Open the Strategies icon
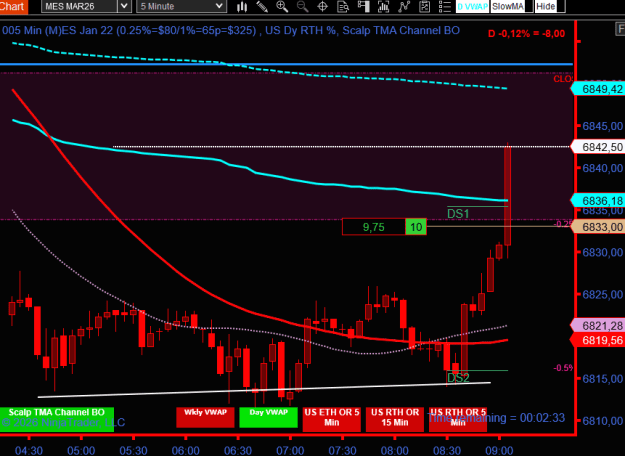The width and height of the screenshot is (625, 456). pos(424,6)
